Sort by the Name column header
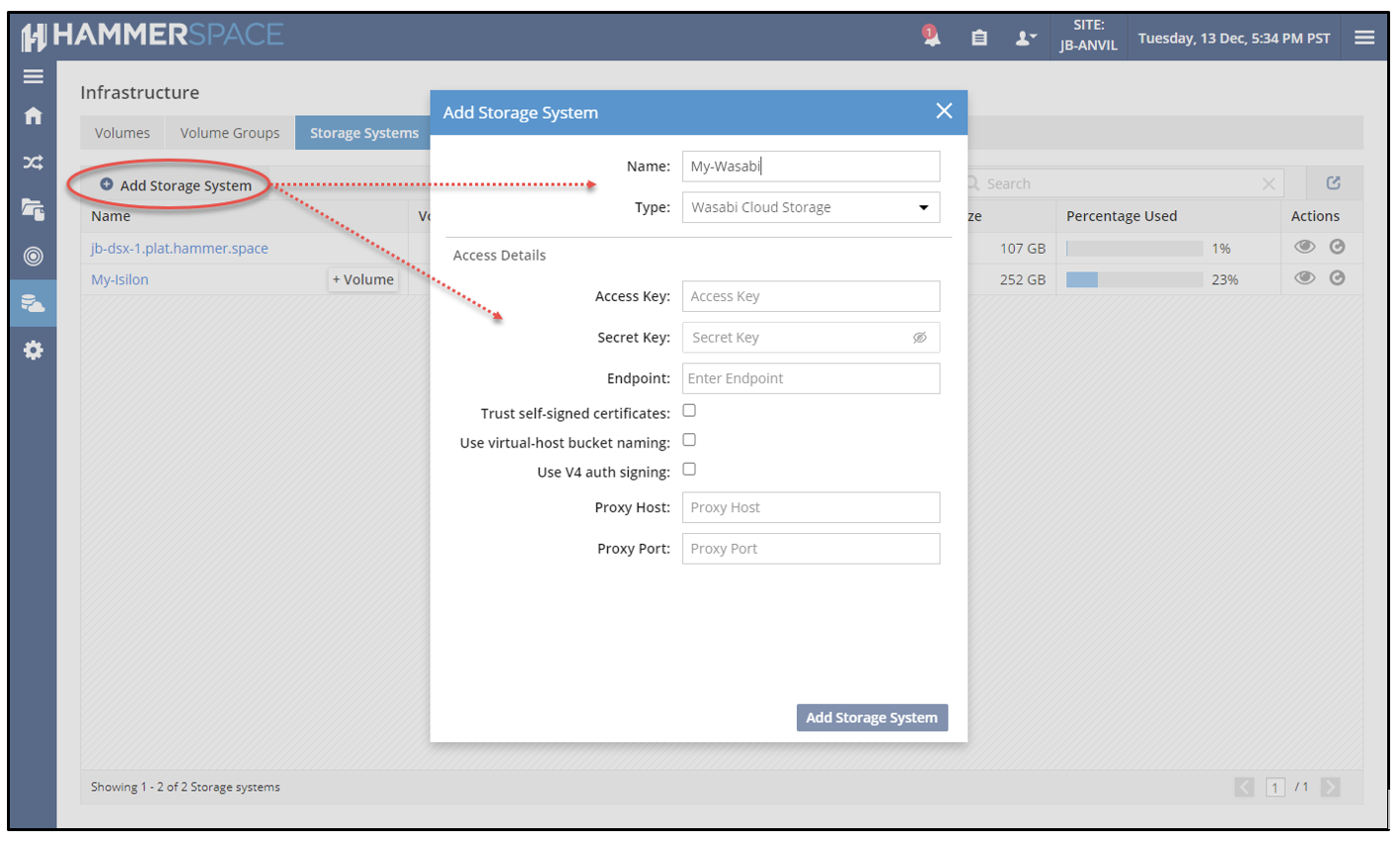Viewport: 1400px width, 841px height. (111, 216)
